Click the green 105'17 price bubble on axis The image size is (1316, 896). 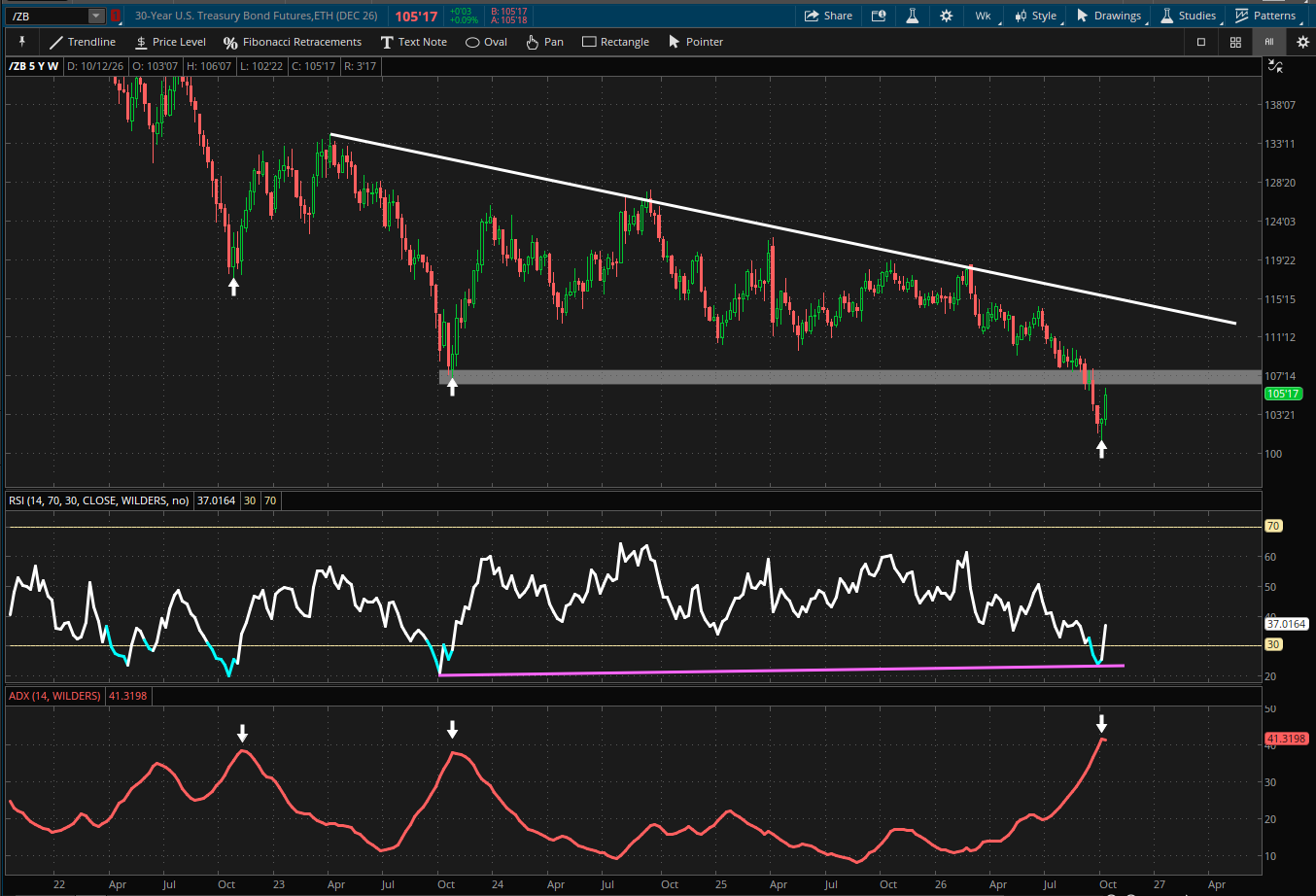[x=1283, y=394]
